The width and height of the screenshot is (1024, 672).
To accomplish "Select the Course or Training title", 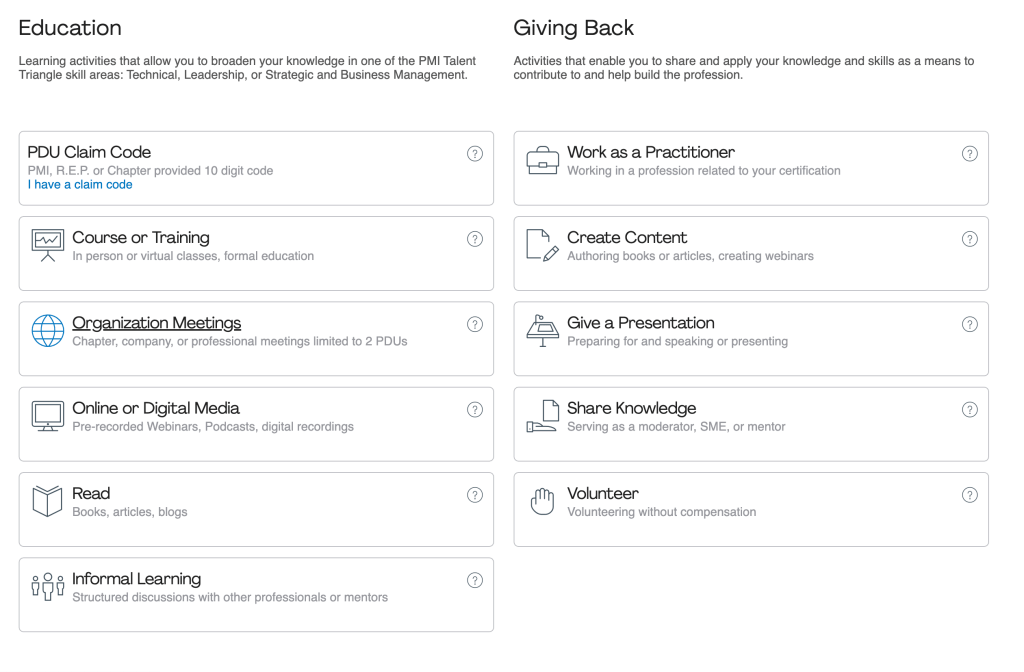I will coord(141,238).
